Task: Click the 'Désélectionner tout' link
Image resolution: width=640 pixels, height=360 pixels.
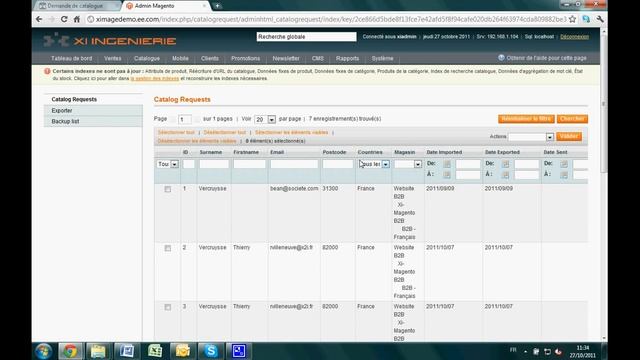Action: click(225, 133)
